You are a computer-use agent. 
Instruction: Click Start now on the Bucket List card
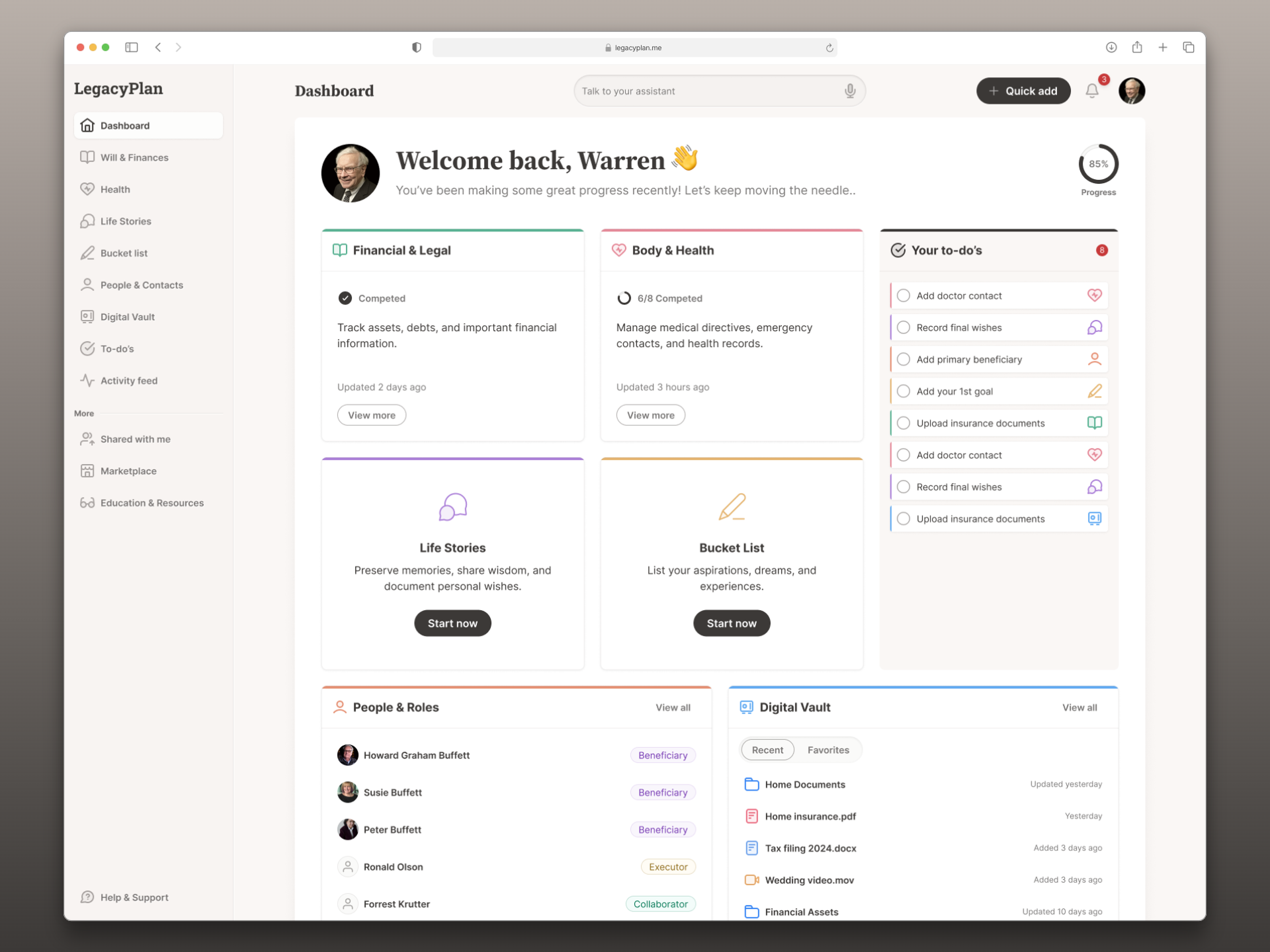coord(731,623)
